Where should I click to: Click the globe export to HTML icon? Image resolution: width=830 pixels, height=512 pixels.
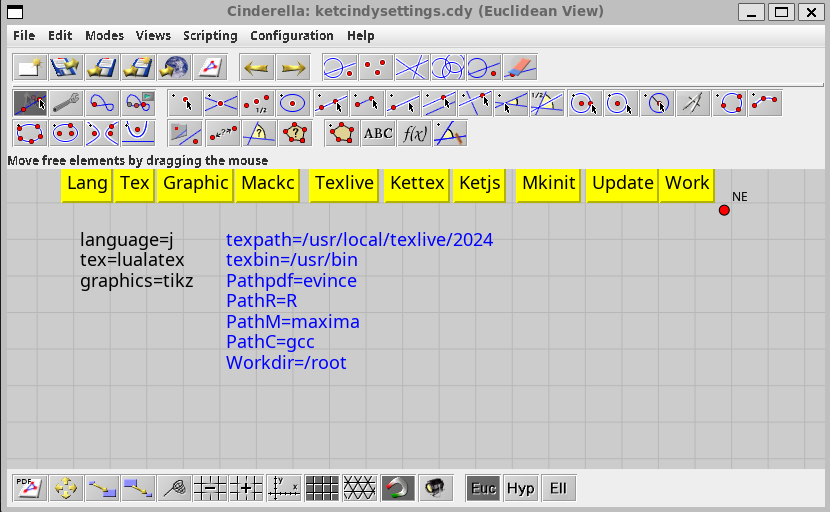click(x=174, y=67)
